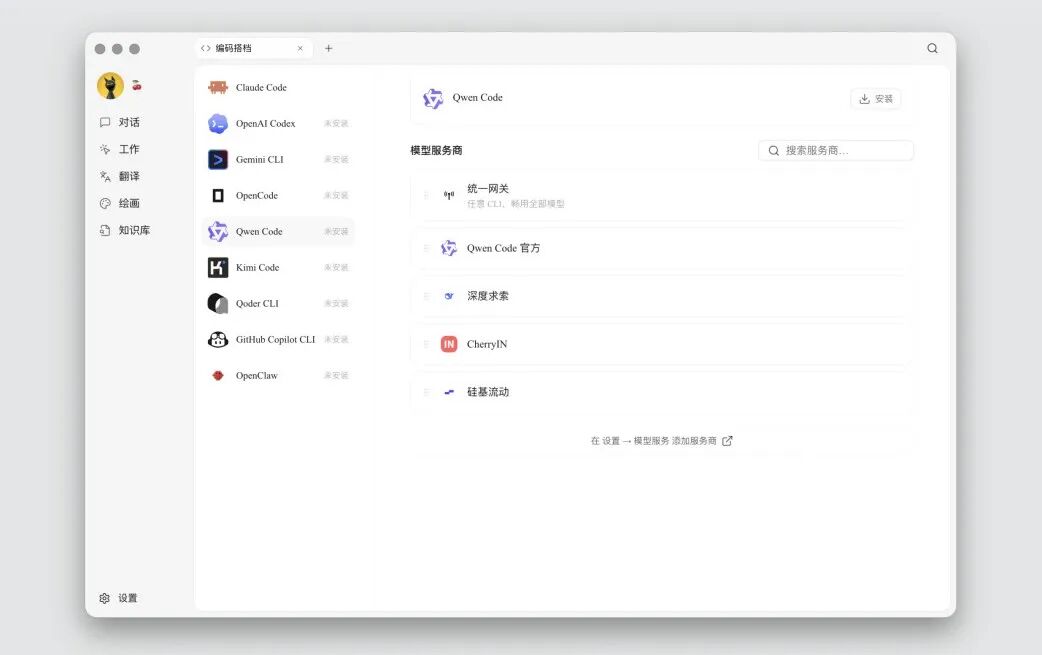Grab the drag handle of CherryIN row
The width and height of the screenshot is (1042, 655).
coord(427,344)
